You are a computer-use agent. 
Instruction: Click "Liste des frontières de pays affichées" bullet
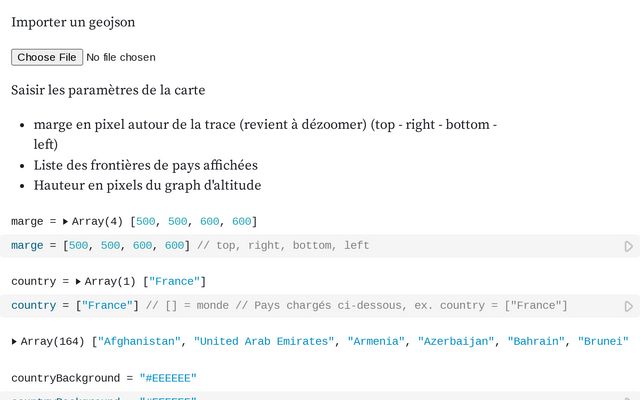(145, 165)
